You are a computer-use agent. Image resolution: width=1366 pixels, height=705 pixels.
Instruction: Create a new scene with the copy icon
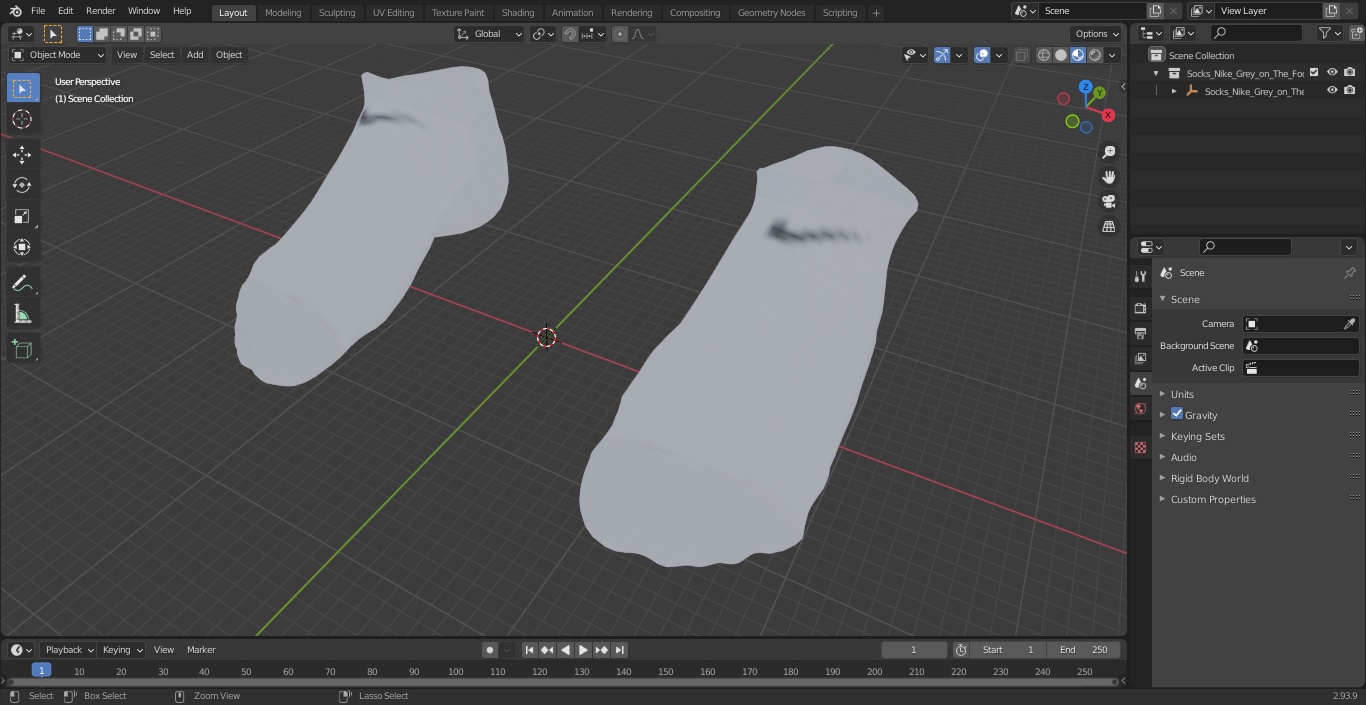1155,11
